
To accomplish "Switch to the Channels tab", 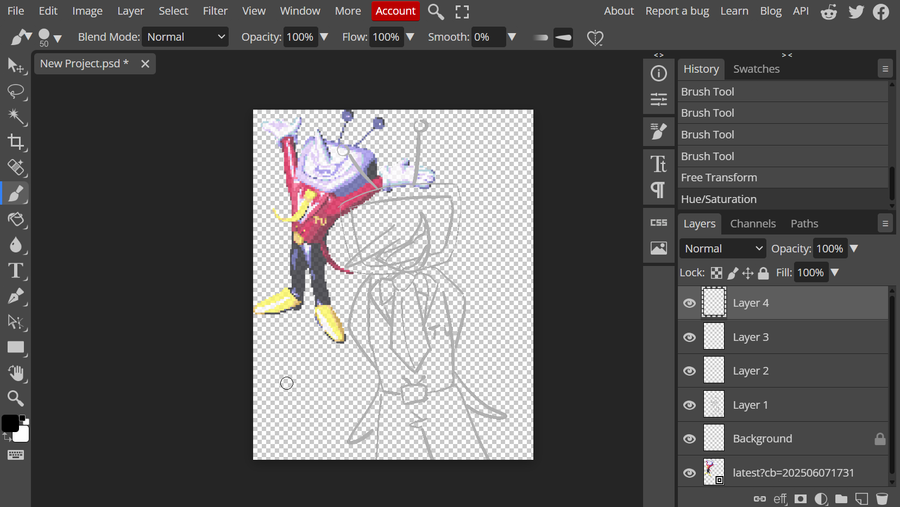I will [x=752, y=223].
